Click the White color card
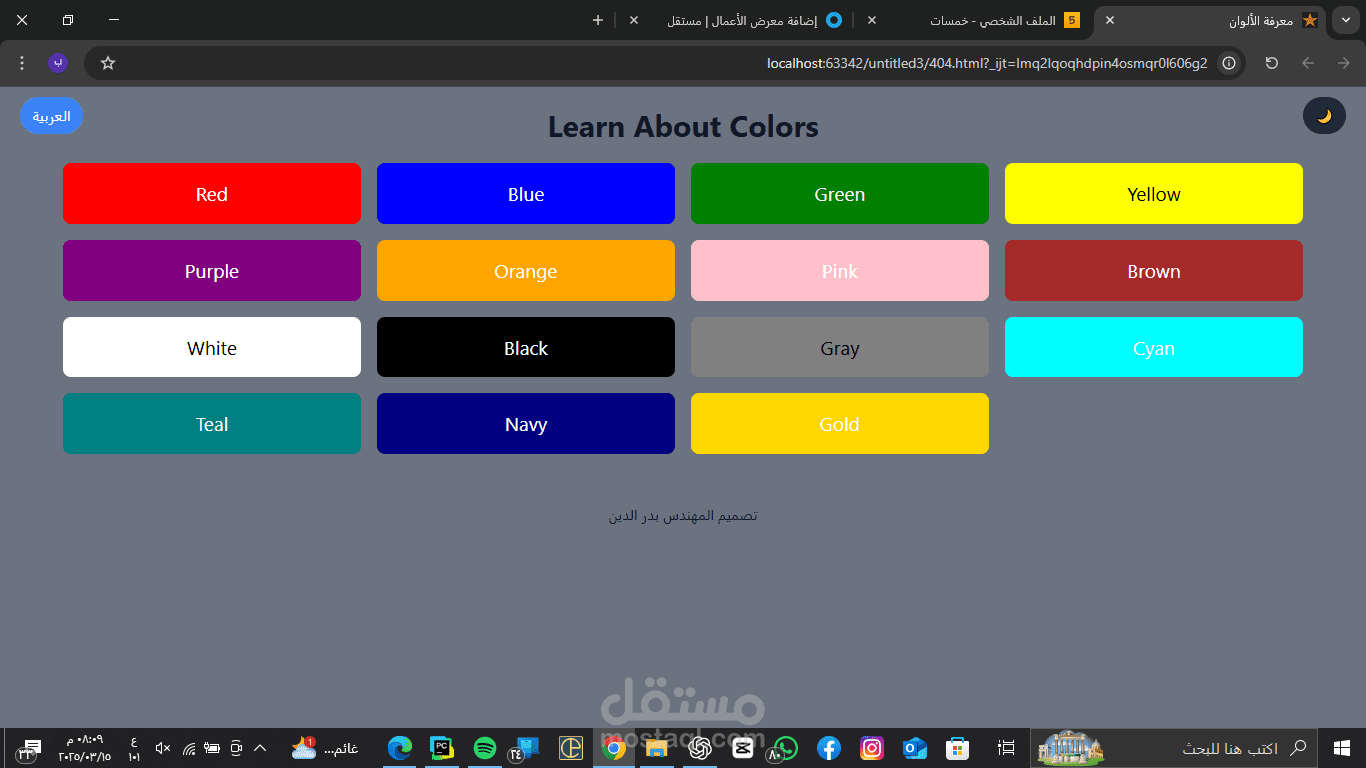 212,348
